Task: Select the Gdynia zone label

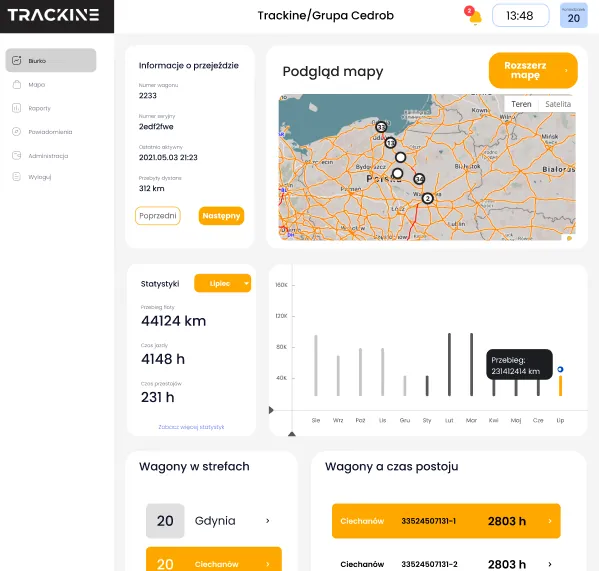Action: (x=215, y=521)
